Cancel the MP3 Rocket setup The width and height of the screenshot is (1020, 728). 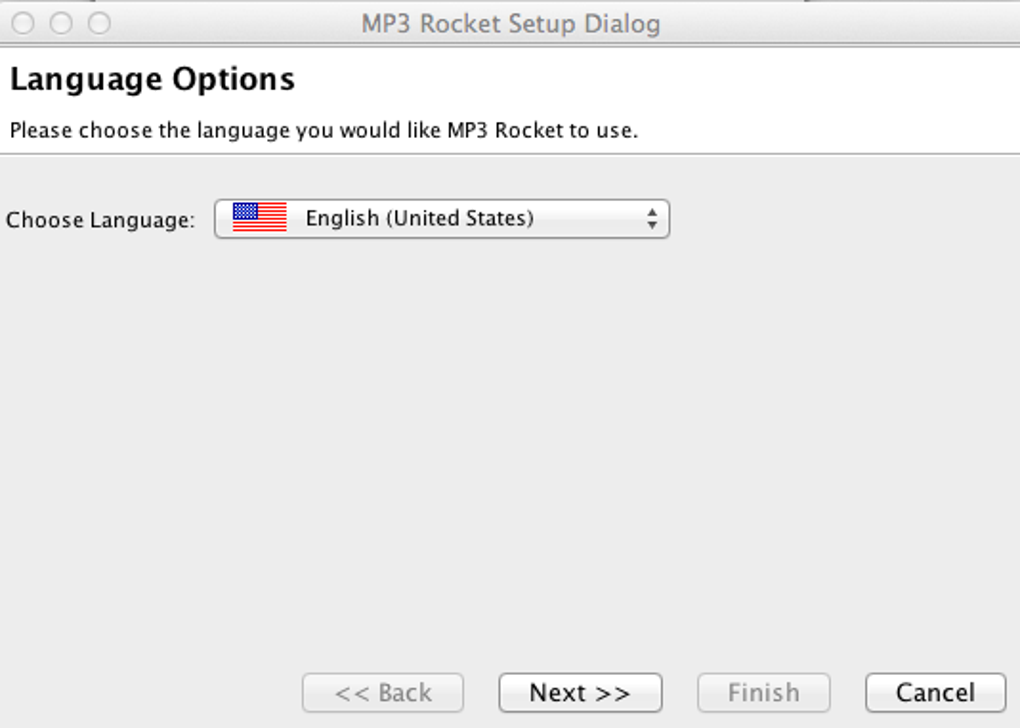tap(935, 693)
